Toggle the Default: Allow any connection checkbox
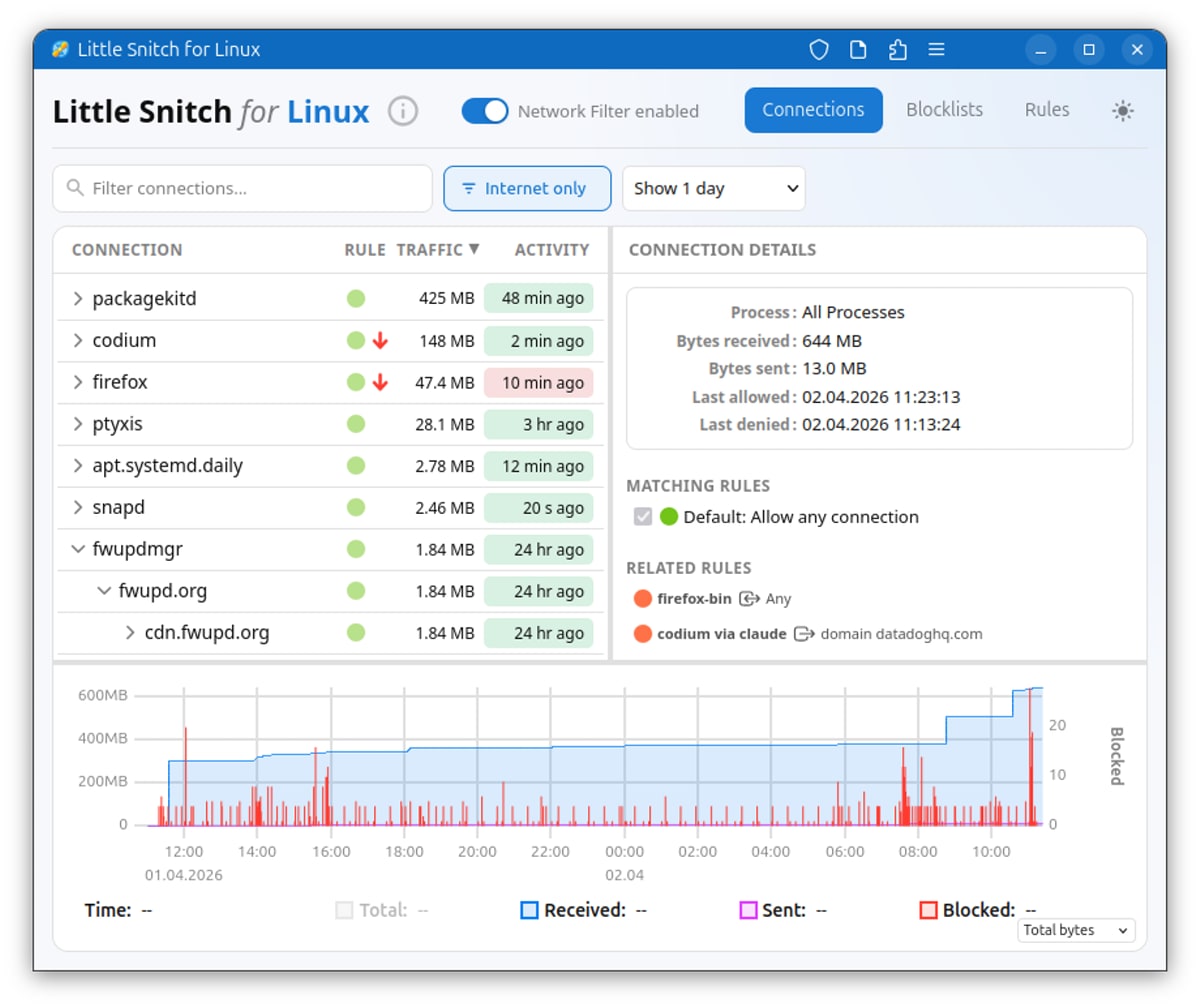Image resolution: width=1200 pixels, height=1008 pixels. (643, 517)
